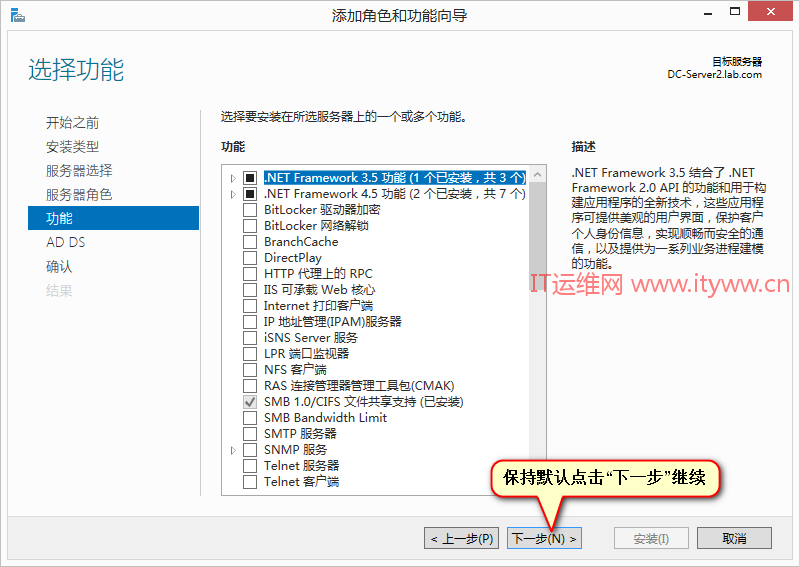Check RAS 连接管理器管理工具包(CMAK) checkbox
Screen dimensions: 799x567
(x=250, y=386)
